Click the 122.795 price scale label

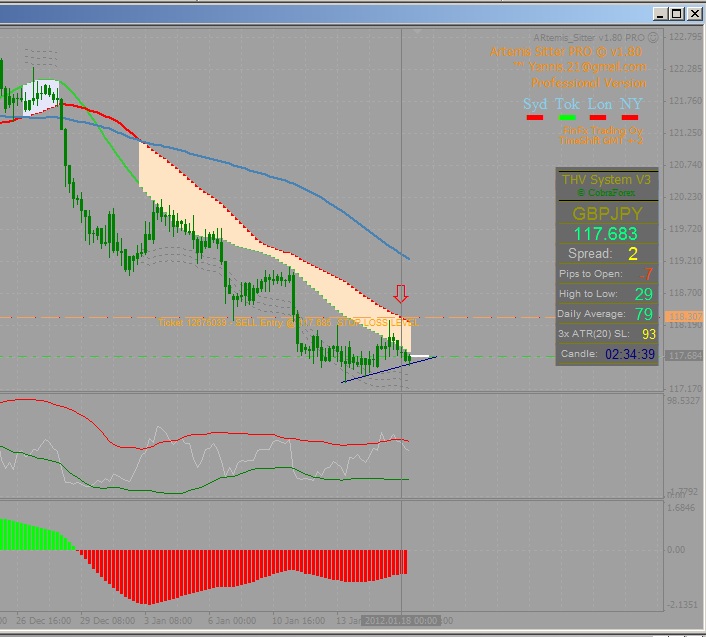[685, 36]
